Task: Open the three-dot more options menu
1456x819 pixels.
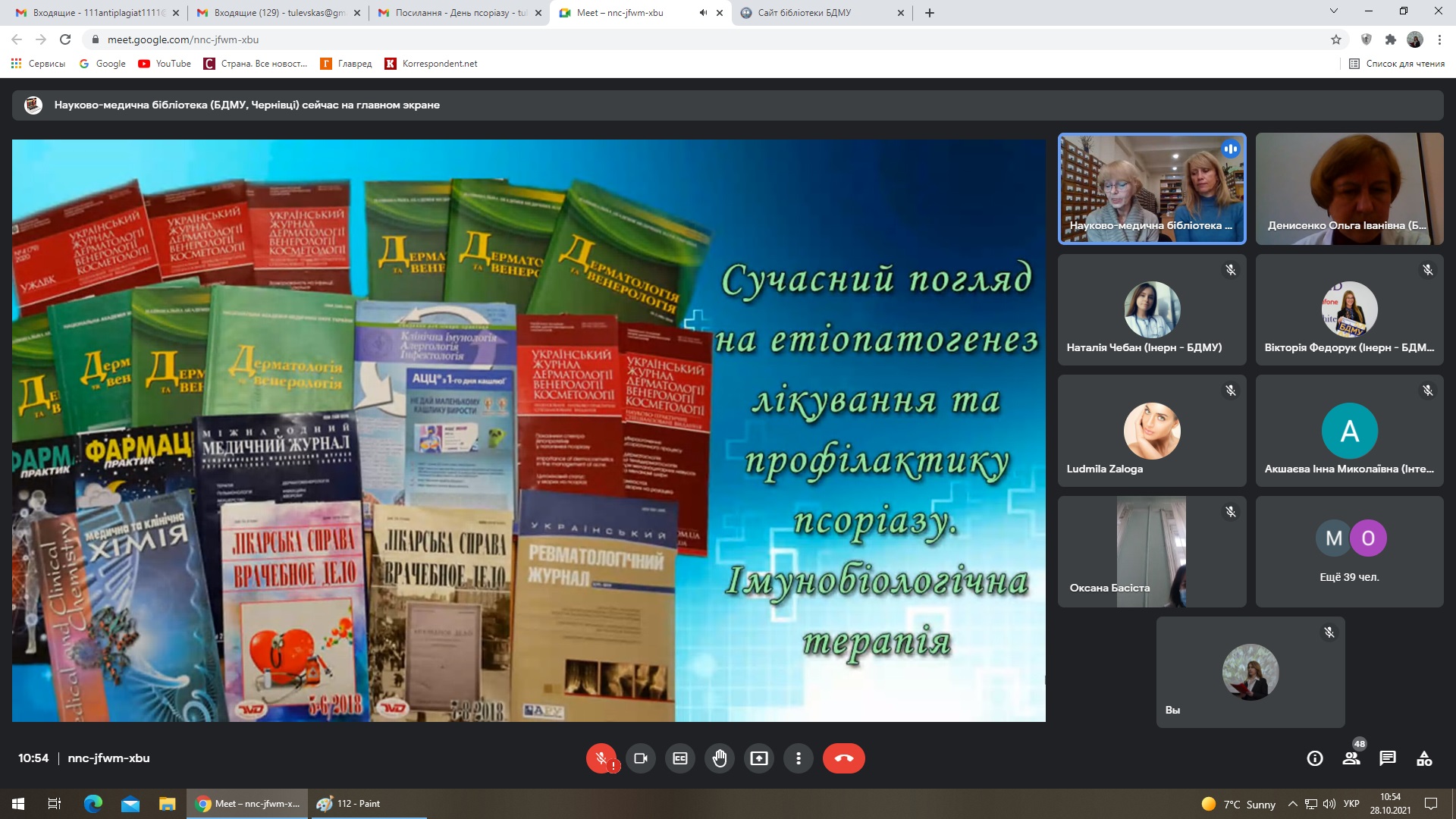Action: (799, 758)
